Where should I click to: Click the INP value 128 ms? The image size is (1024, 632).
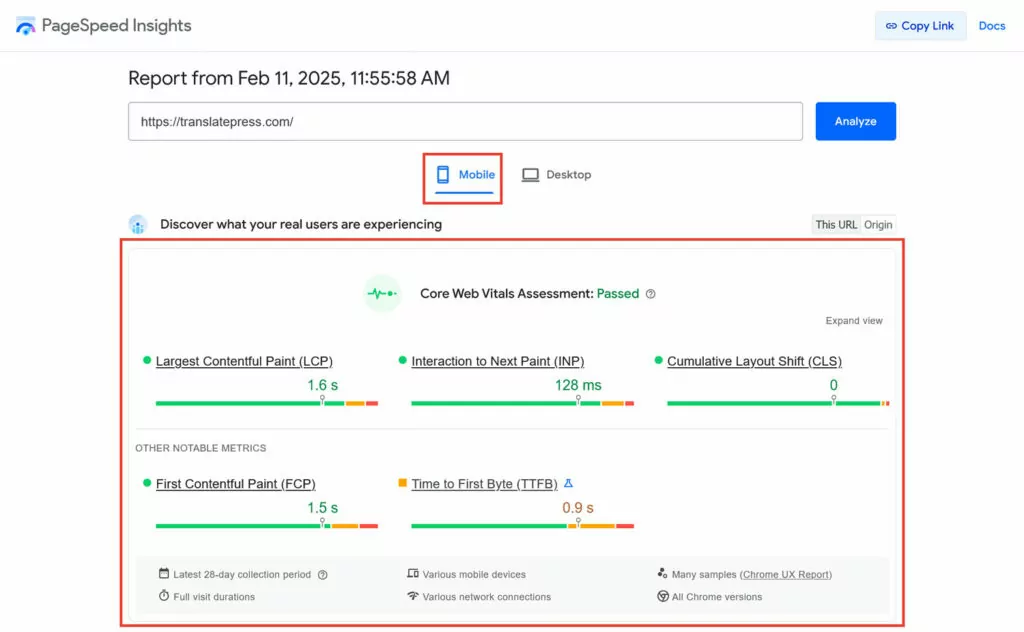pyautogui.click(x=578, y=385)
